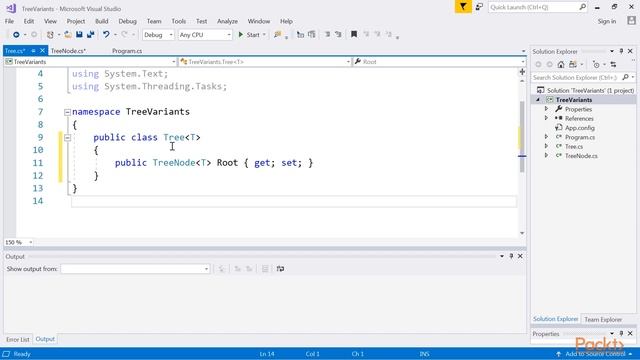Expand the References node in Solution Explorer
640x360 pixels.
[x=547, y=118]
